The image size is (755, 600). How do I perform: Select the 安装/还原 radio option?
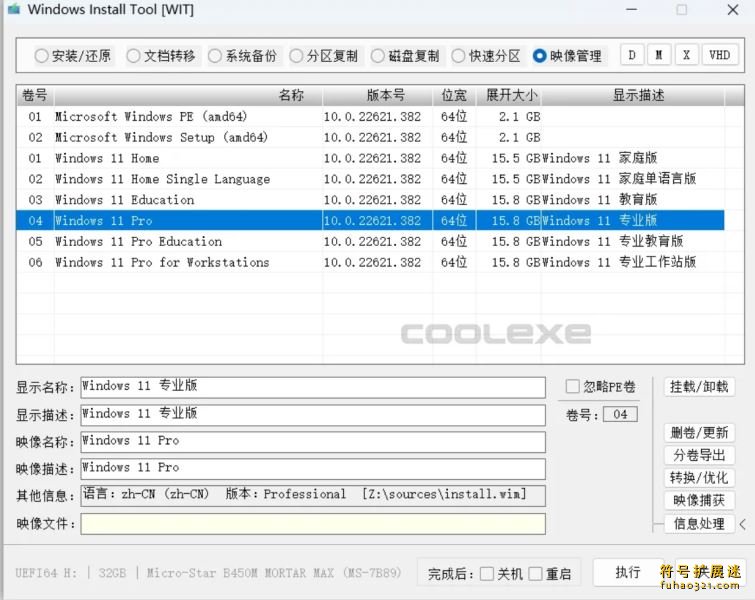click(x=73, y=56)
